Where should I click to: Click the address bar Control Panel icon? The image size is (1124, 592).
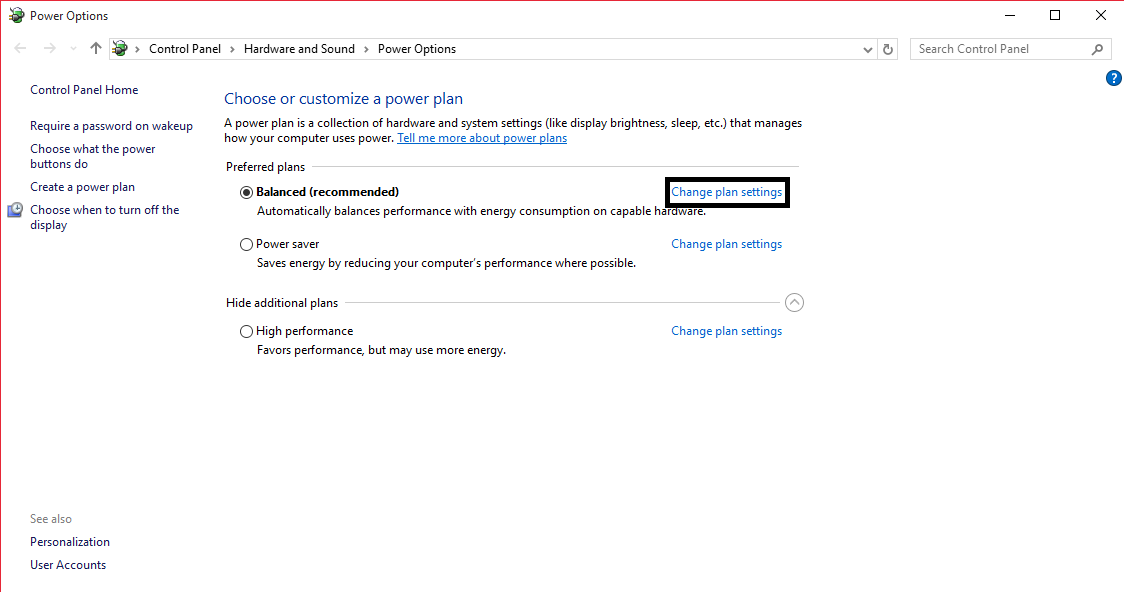(120, 49)
